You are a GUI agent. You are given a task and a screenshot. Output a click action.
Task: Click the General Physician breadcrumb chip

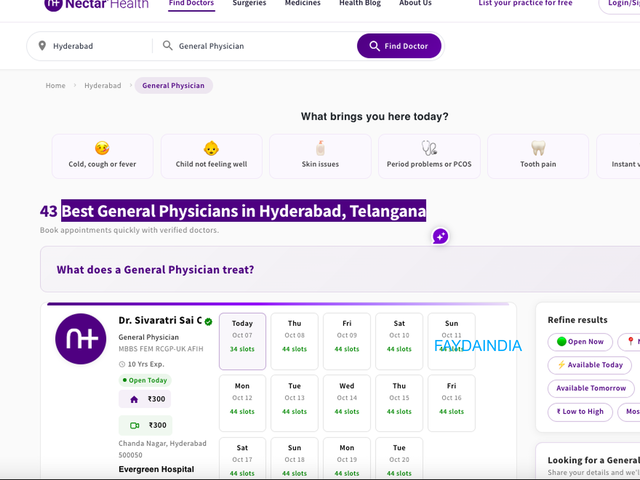click(x=173, y=85)
